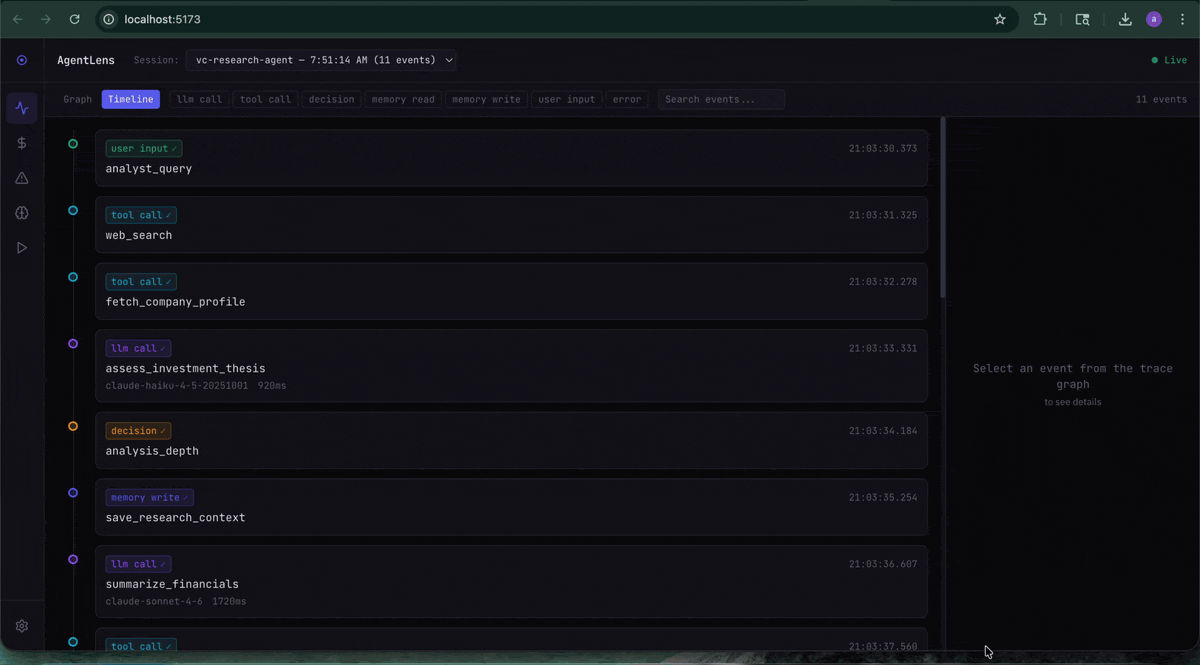
Task: Reload the page
Action: point(74,19)
